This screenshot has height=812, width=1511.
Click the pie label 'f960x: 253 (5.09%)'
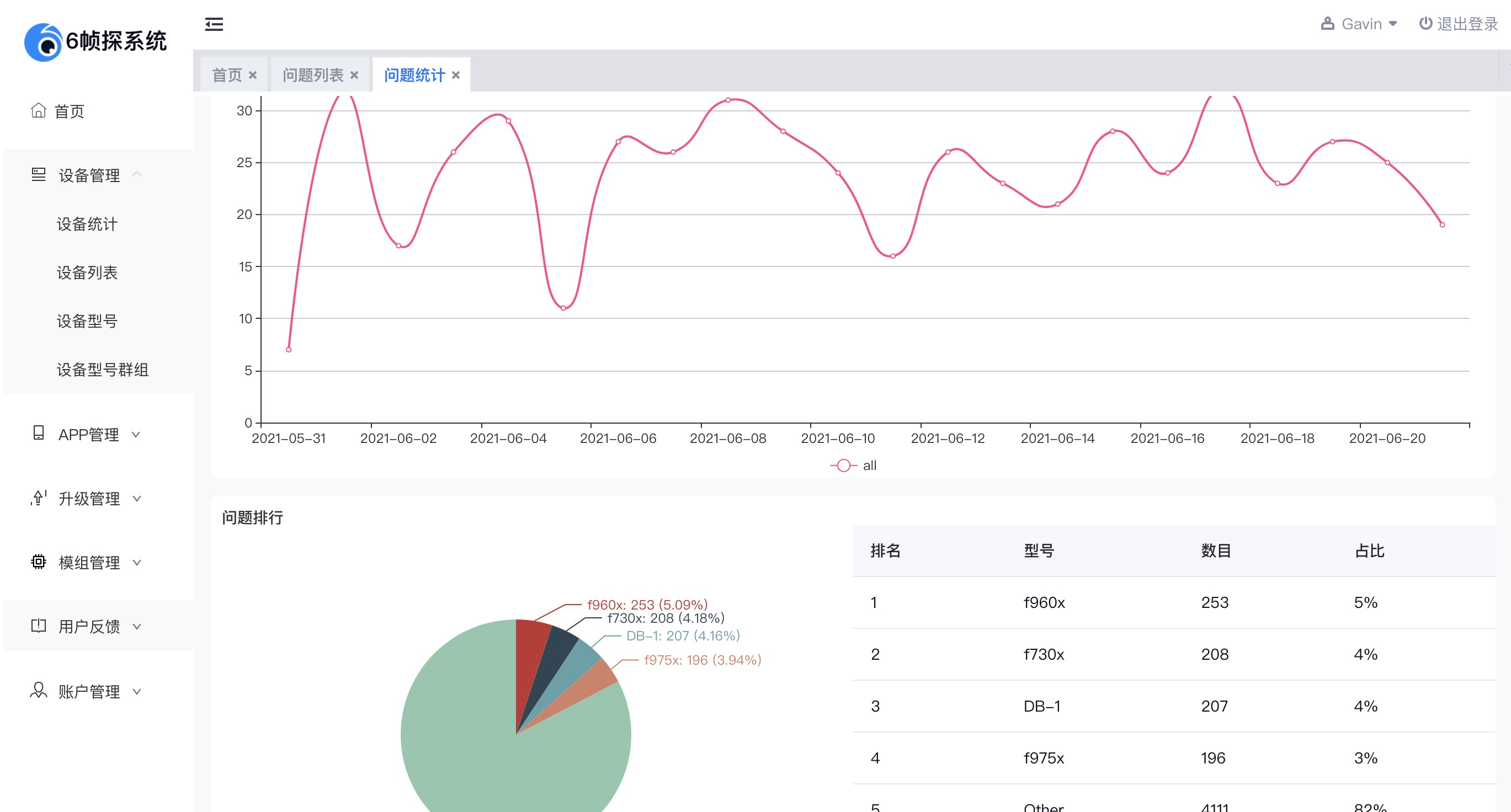click(647, 605)
